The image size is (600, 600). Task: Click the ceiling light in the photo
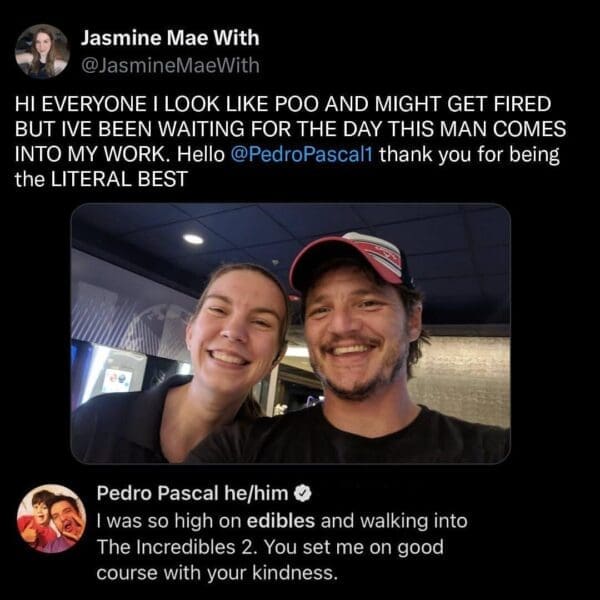(193, 239)
